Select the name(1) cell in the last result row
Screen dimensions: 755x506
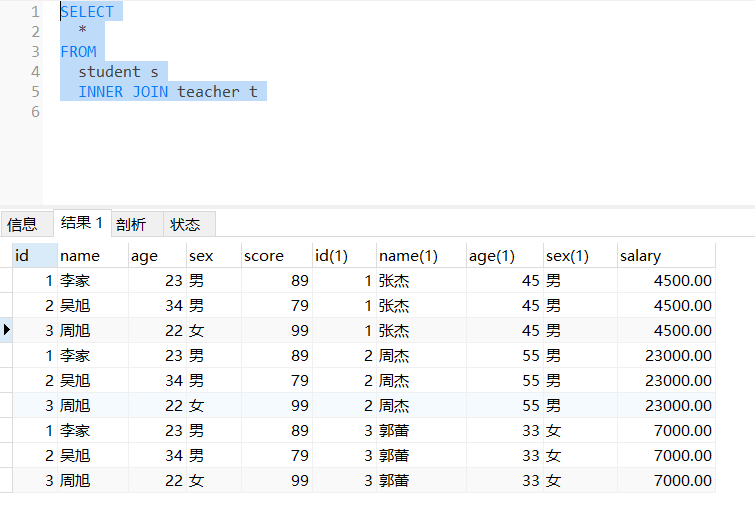point(420,480)
